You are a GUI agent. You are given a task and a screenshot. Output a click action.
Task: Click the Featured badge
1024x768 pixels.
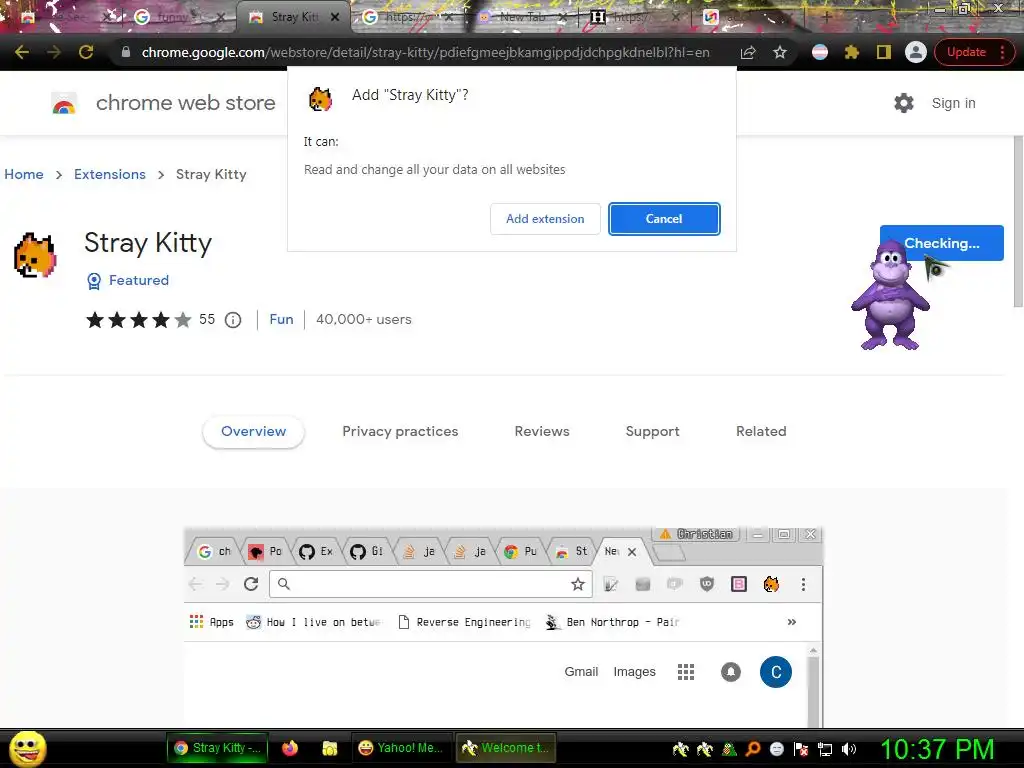coord(128,280)
